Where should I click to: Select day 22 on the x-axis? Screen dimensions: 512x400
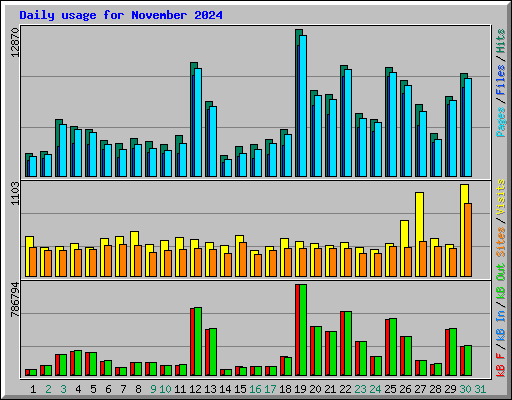pyautogui.click(x=345, y=389)
